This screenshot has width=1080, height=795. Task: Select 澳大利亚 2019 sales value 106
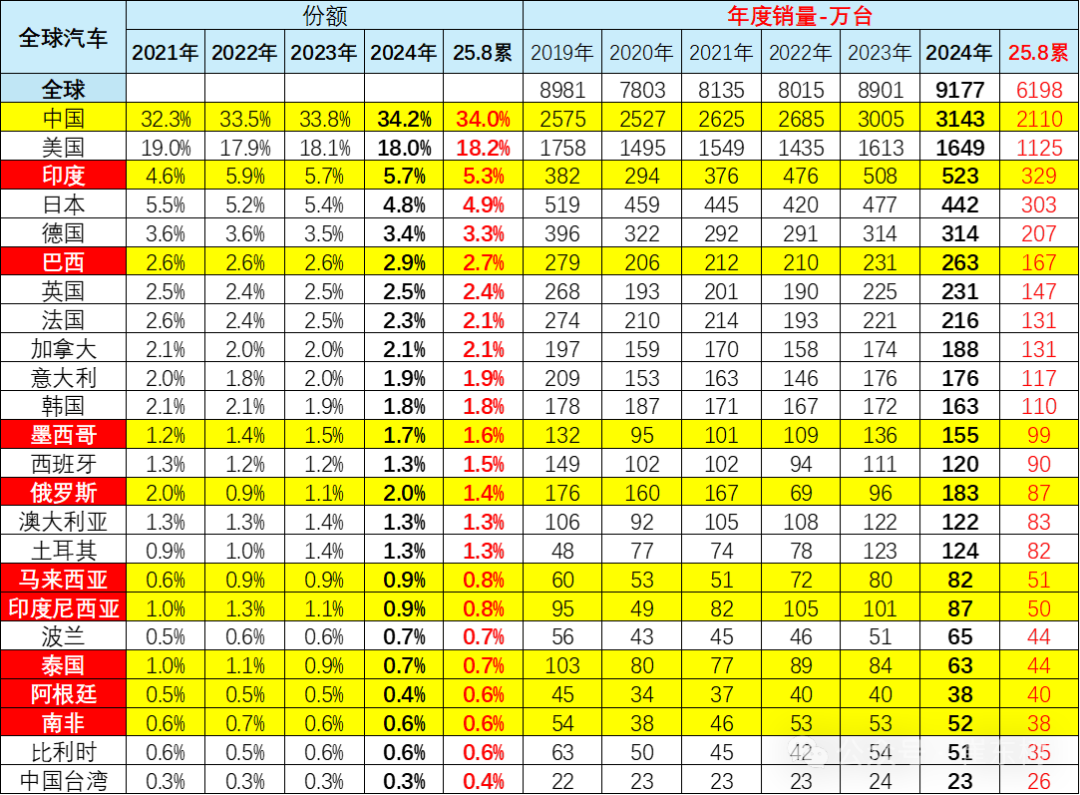(562, 522)
